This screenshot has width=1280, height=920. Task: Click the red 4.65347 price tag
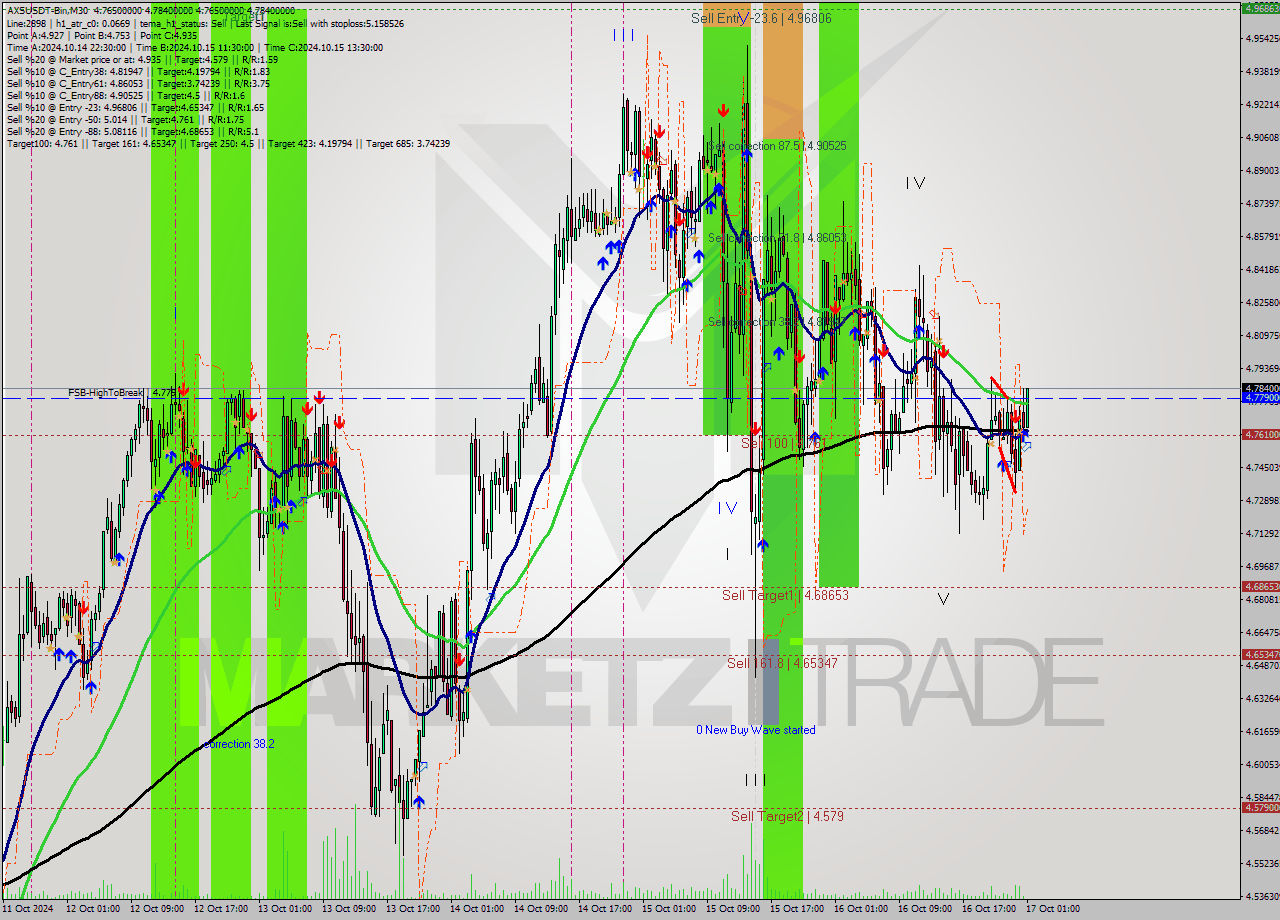click(1260, 655)
